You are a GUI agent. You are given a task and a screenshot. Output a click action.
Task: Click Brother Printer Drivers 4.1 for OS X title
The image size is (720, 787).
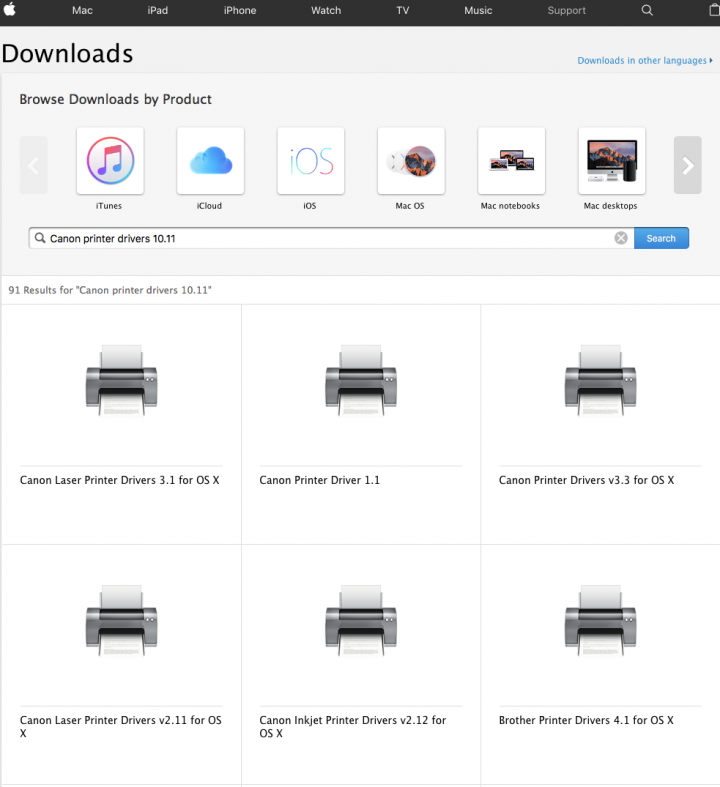click(x=586, y=720)
